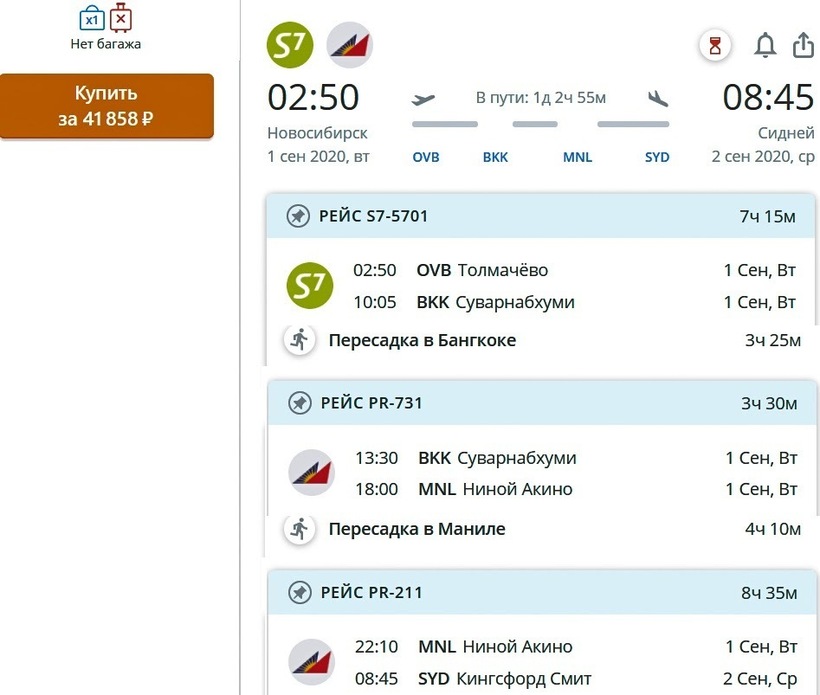Share this flight via share icon
This screenshot has width=820, height=695.
pyautogui.click(x=802, y=45)
